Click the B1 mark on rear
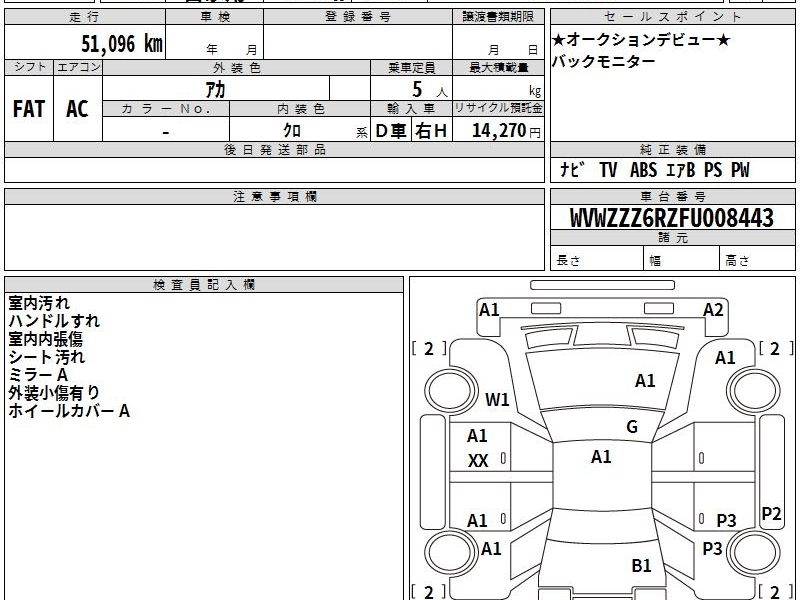Screen dimensions: 800x600 [x=641, y=565]
